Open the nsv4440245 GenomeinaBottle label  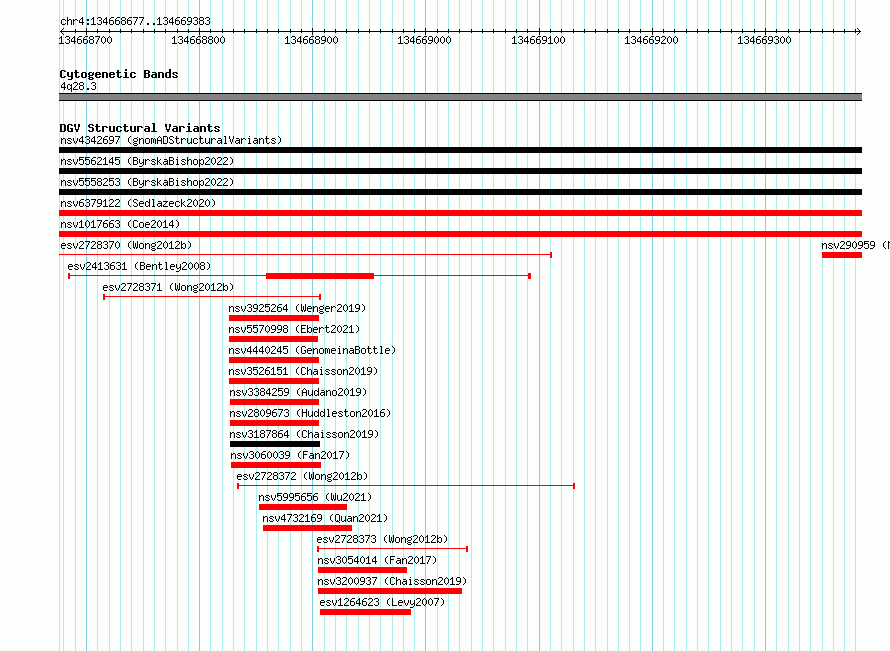tap(312, 350)
